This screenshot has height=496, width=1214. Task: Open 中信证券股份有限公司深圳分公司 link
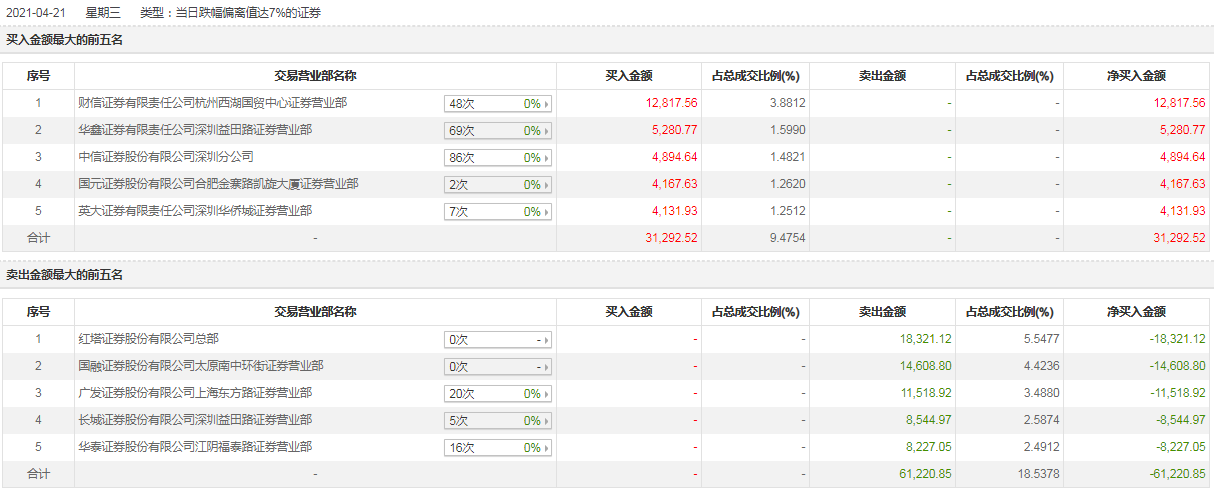tap(166, 157)
